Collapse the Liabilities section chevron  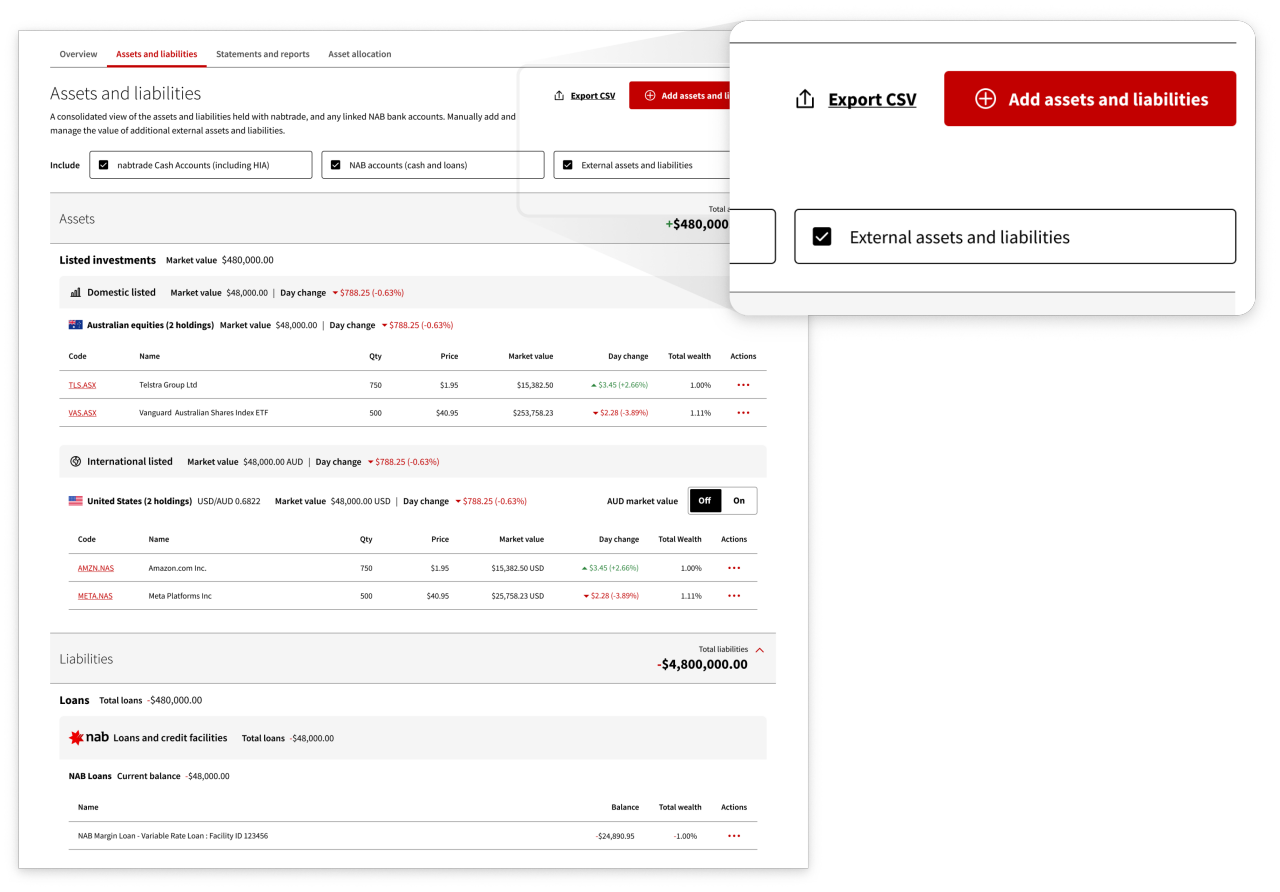click(760, 650)
